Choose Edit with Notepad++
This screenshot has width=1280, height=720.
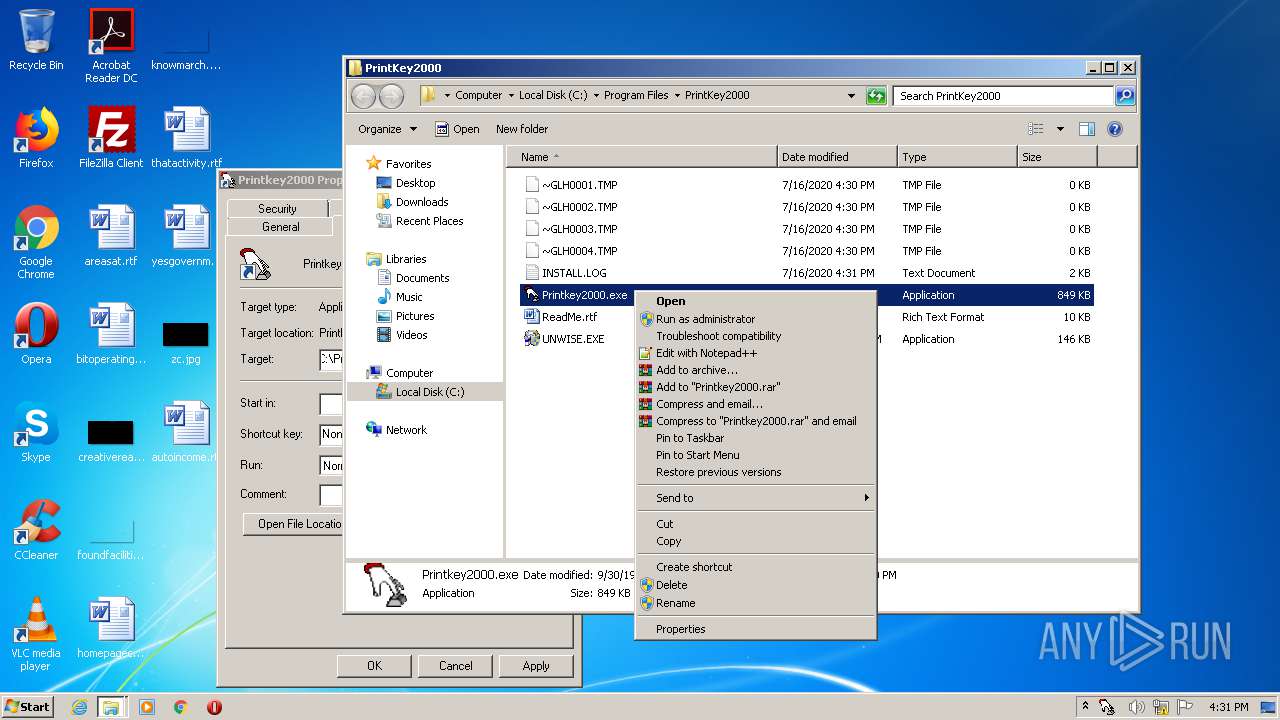[x=756, y=353]
